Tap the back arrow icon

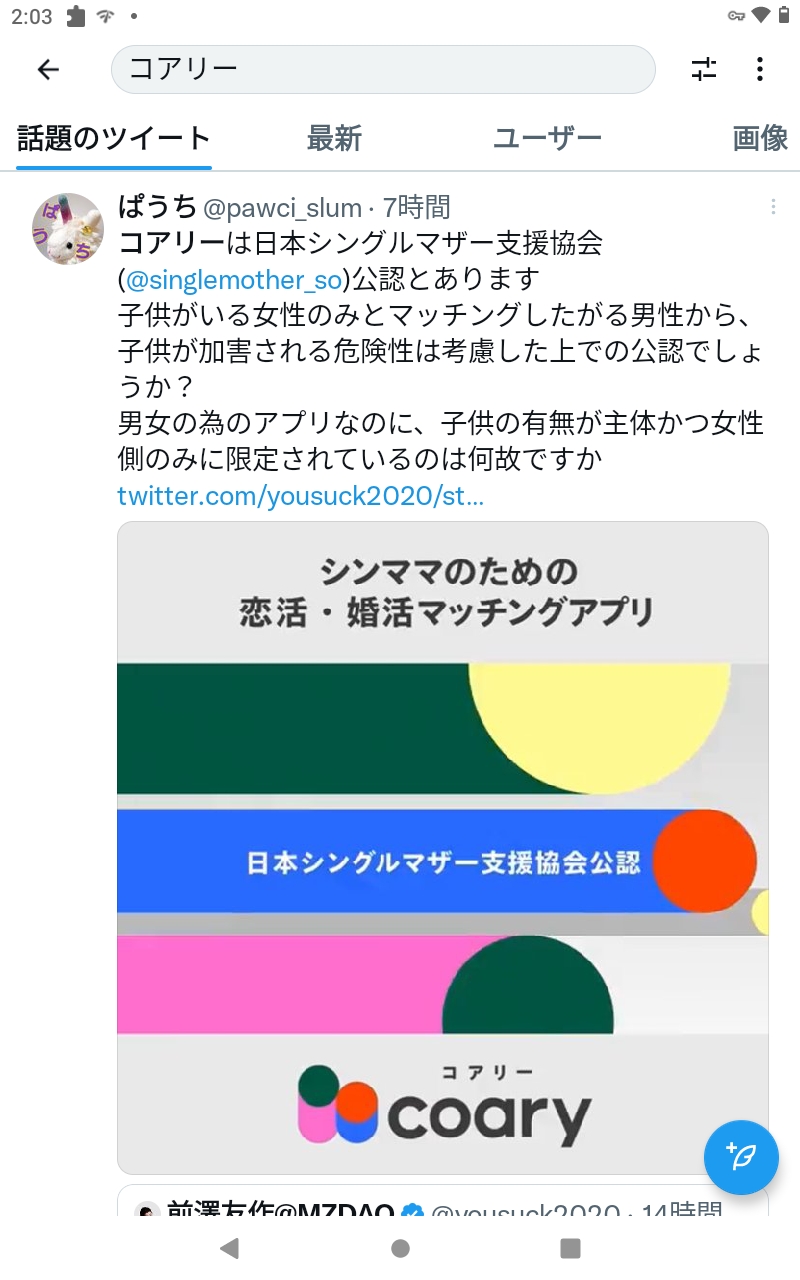(48, 69)
